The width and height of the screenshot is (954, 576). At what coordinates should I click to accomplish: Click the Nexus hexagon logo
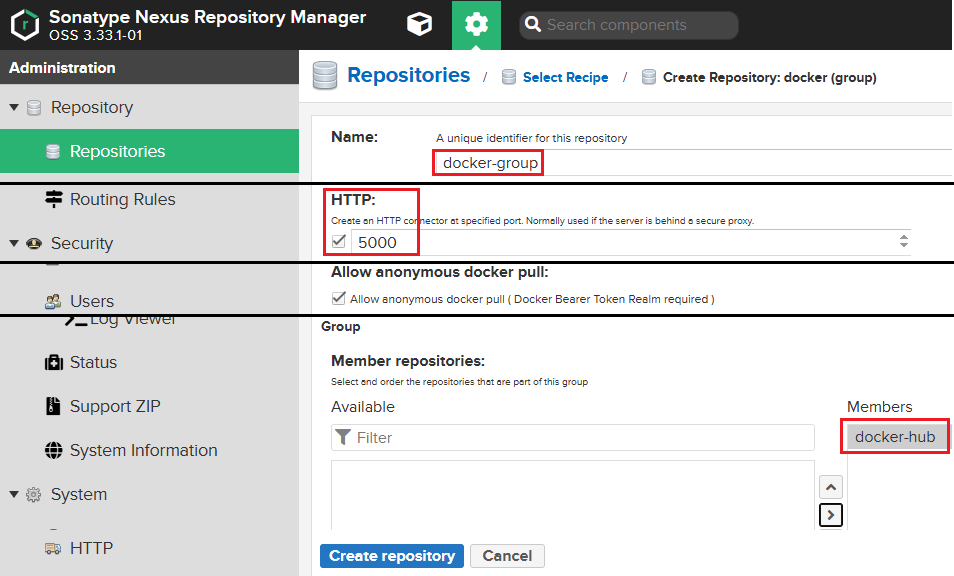(25, 25)
